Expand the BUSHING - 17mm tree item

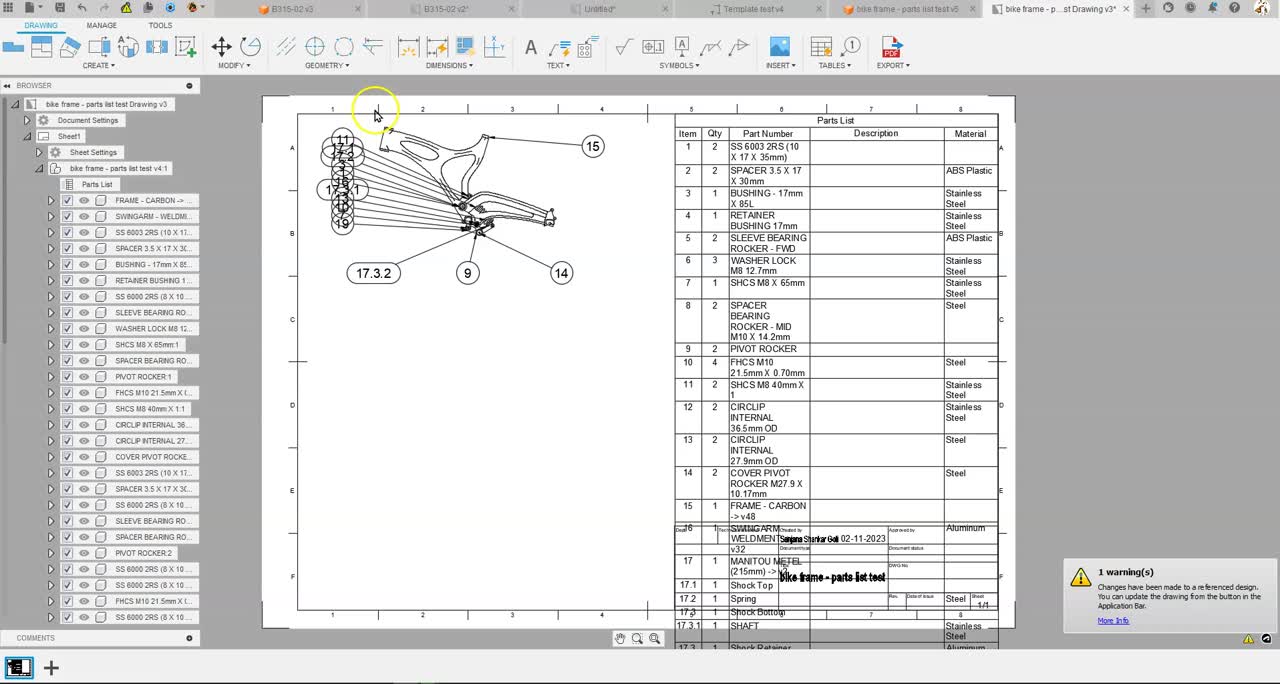51,264
